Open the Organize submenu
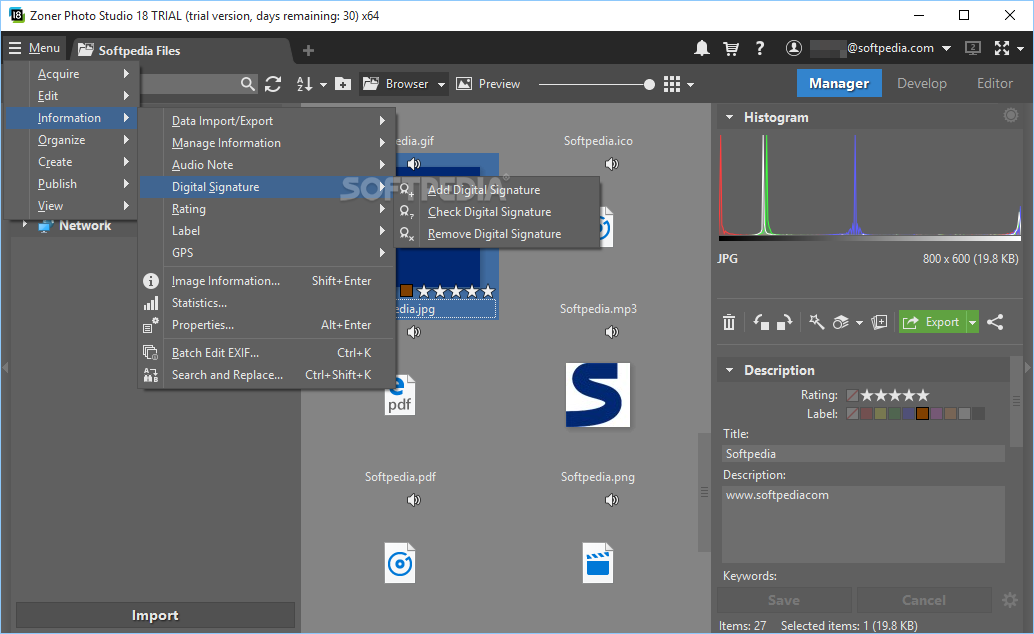 point(72,140)
